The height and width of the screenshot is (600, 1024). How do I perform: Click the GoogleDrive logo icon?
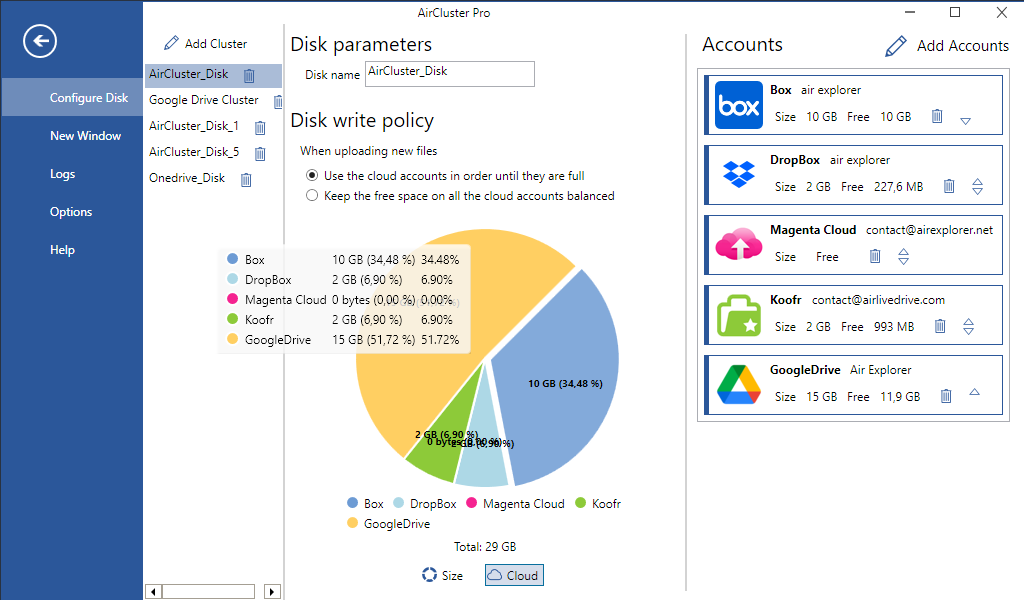tap(739, 385)
